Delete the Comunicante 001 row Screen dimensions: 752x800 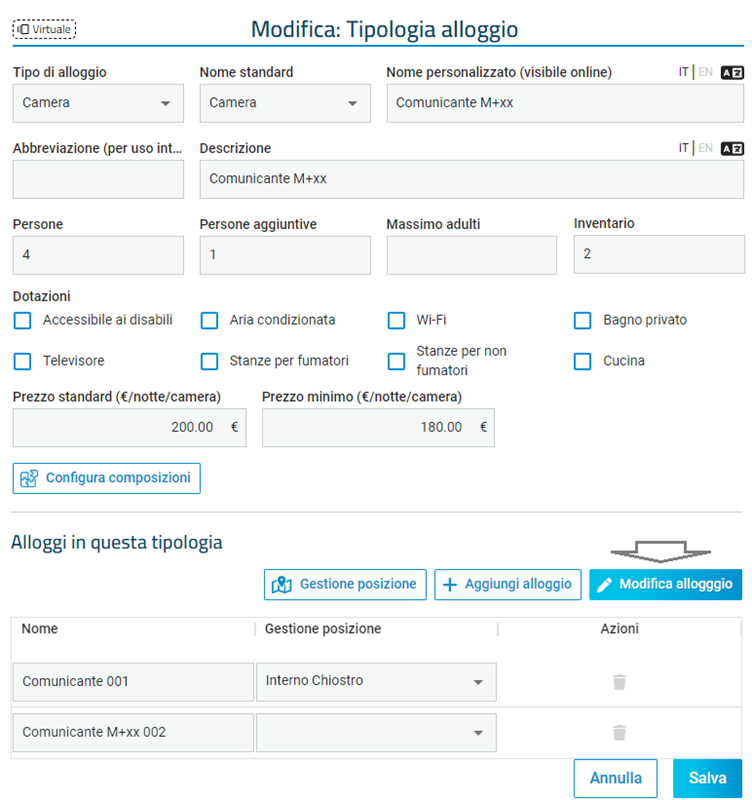tap(619, 682)
